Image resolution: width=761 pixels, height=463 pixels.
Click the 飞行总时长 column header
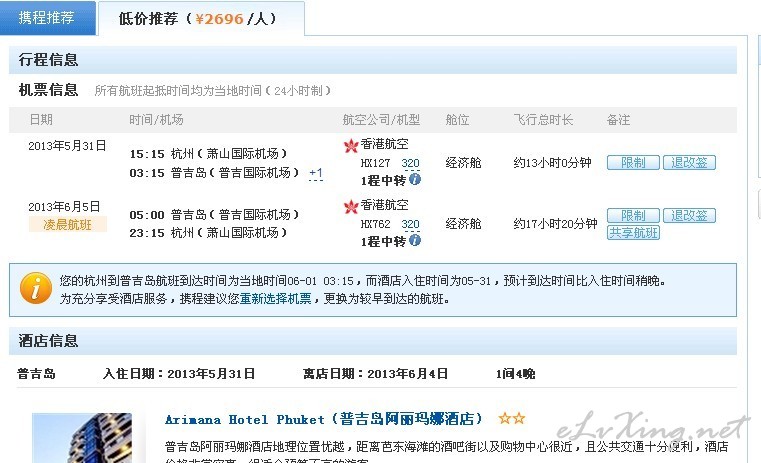coord(543,120)
